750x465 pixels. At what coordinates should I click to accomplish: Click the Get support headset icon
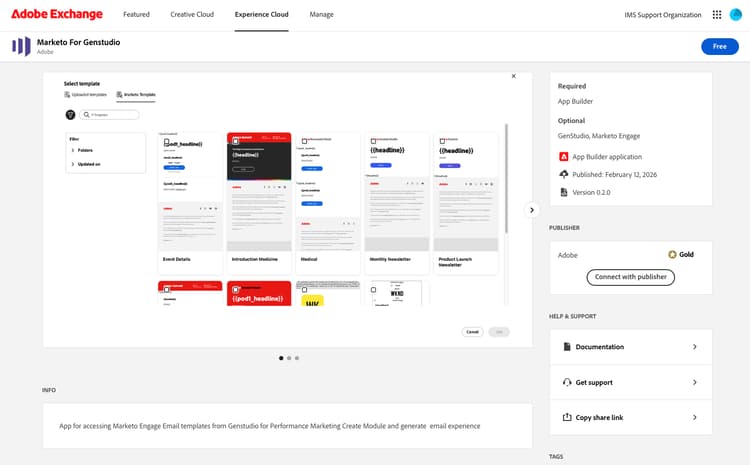(567, 382)
